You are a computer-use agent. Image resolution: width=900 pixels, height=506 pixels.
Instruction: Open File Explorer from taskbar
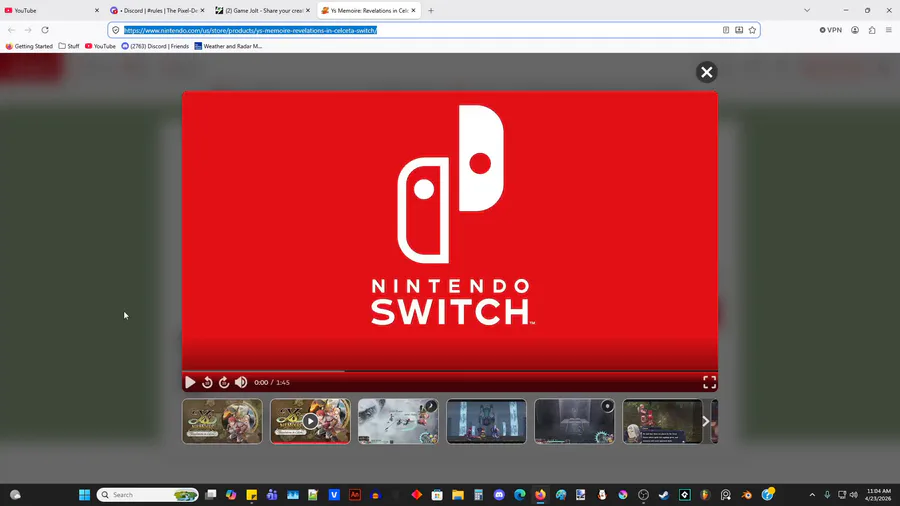[457, 495]
